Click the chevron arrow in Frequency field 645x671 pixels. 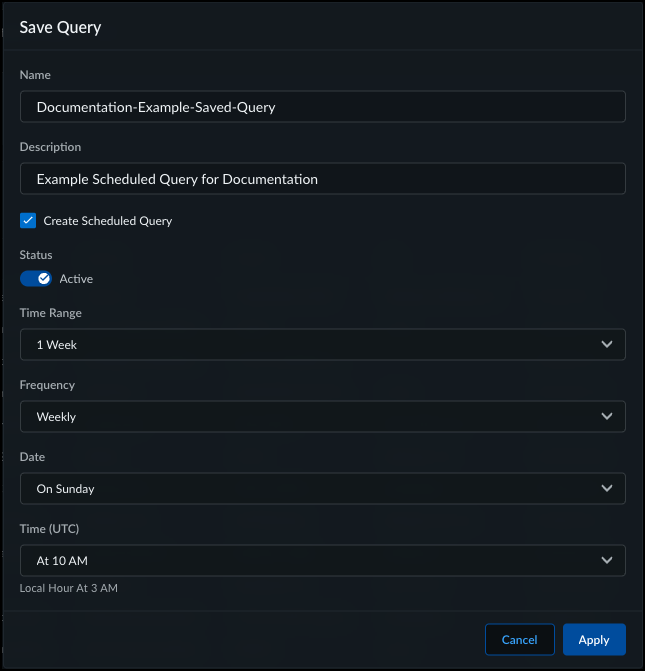[x=607, y=417]
